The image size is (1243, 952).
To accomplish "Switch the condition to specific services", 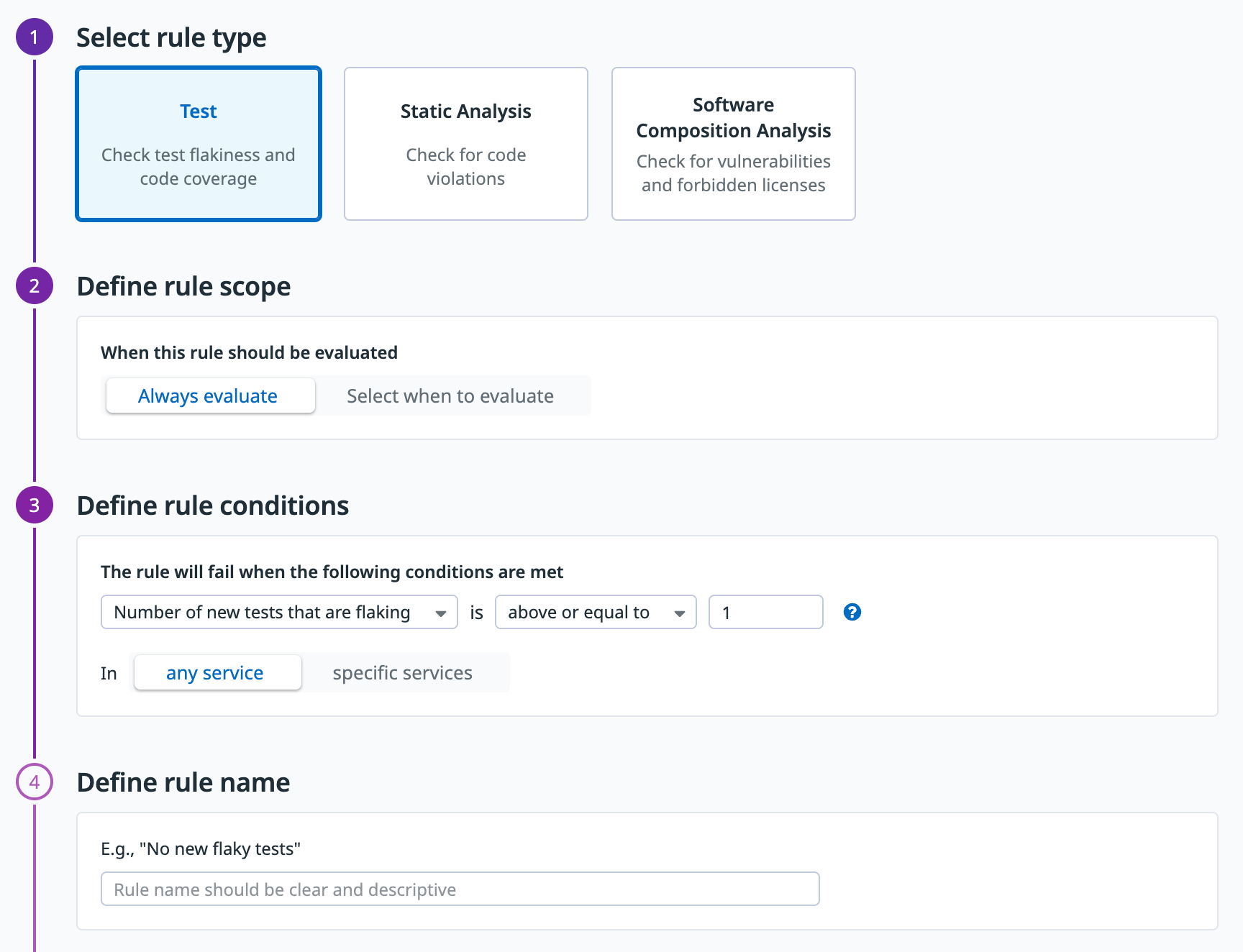I will 402,673.
